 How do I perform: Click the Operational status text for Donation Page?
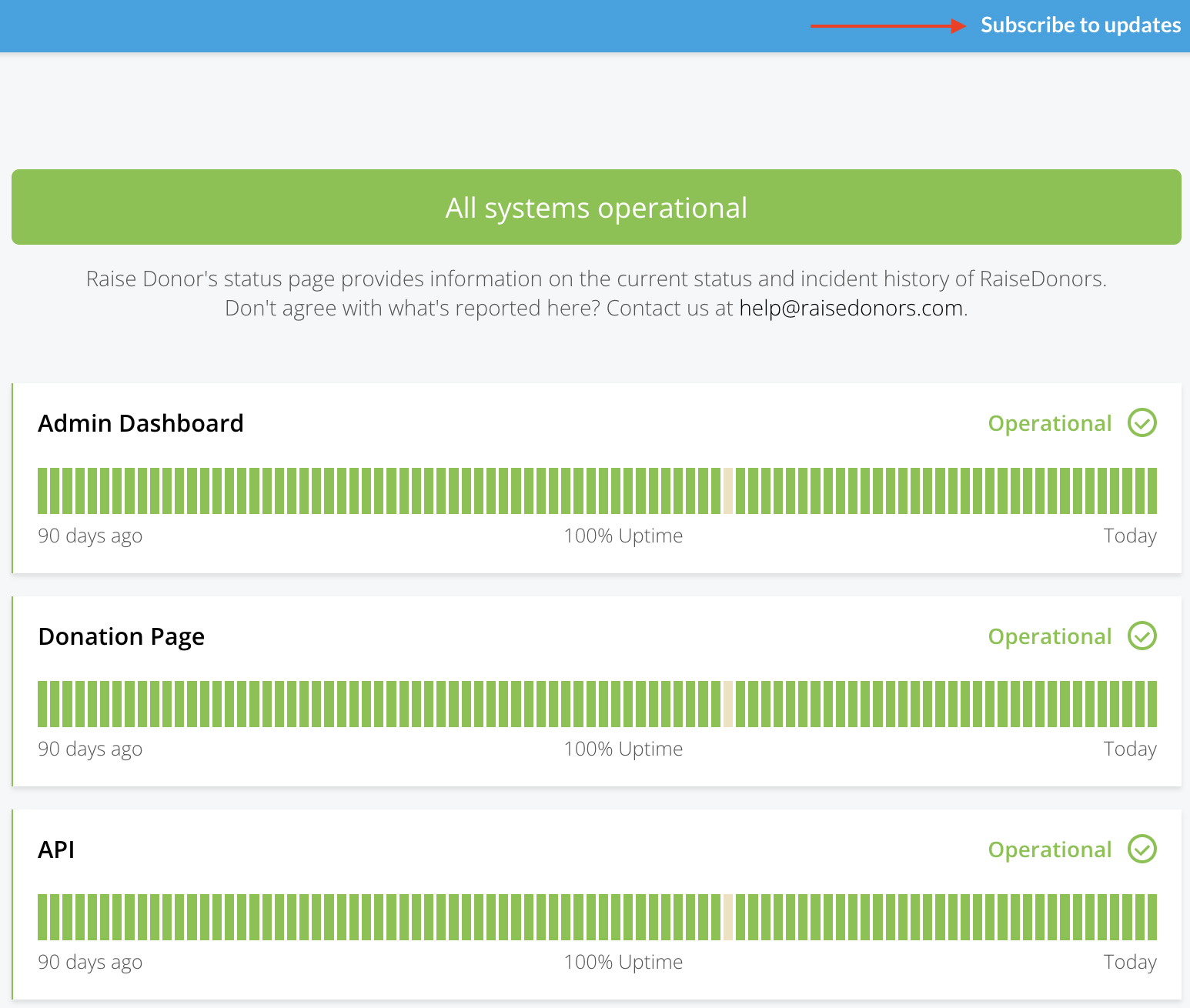click(1050, 636)
